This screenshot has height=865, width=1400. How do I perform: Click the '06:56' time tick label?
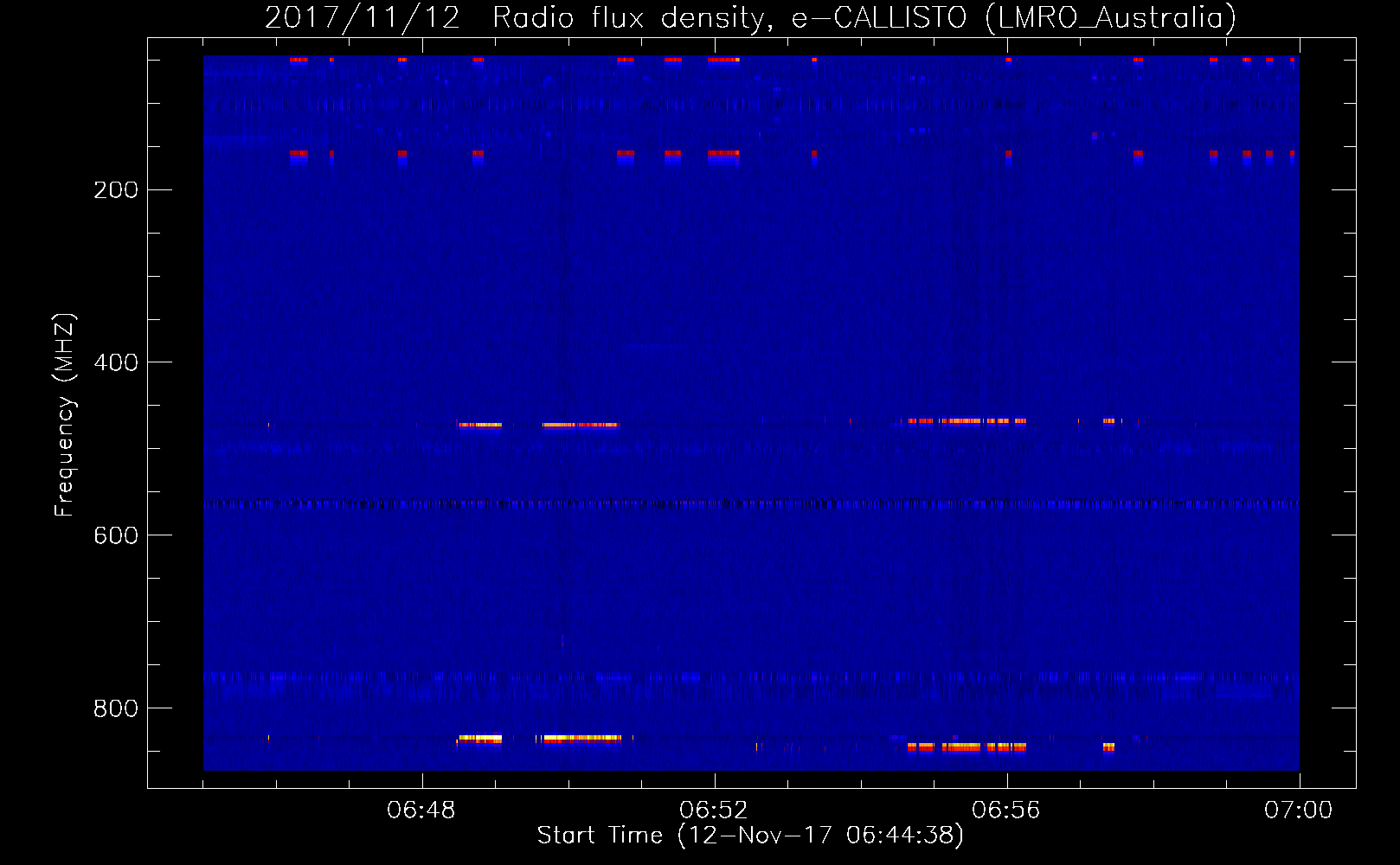click(1006, 811)
